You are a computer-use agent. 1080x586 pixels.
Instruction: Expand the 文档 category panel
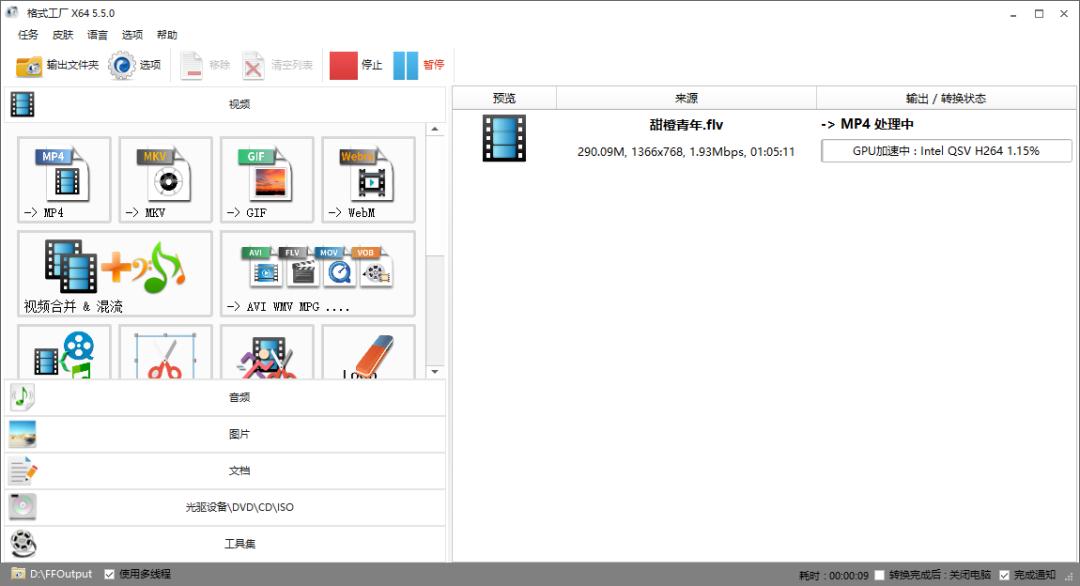[x=225, y=471]
